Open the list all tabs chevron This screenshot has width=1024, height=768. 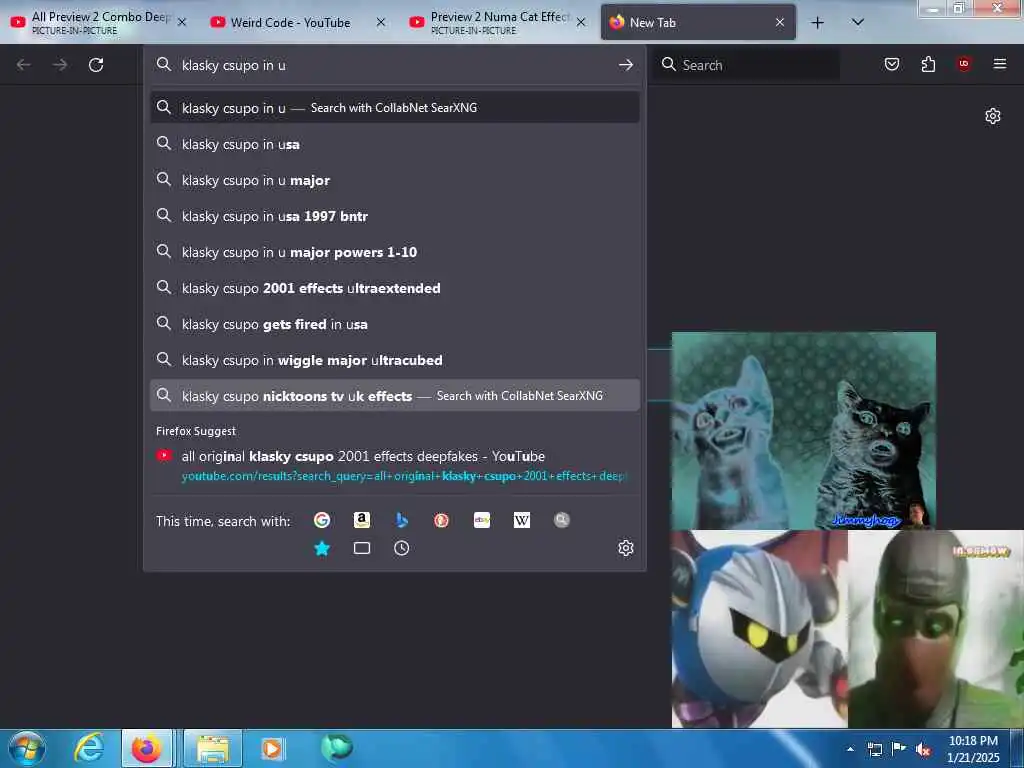coord(858,22)
